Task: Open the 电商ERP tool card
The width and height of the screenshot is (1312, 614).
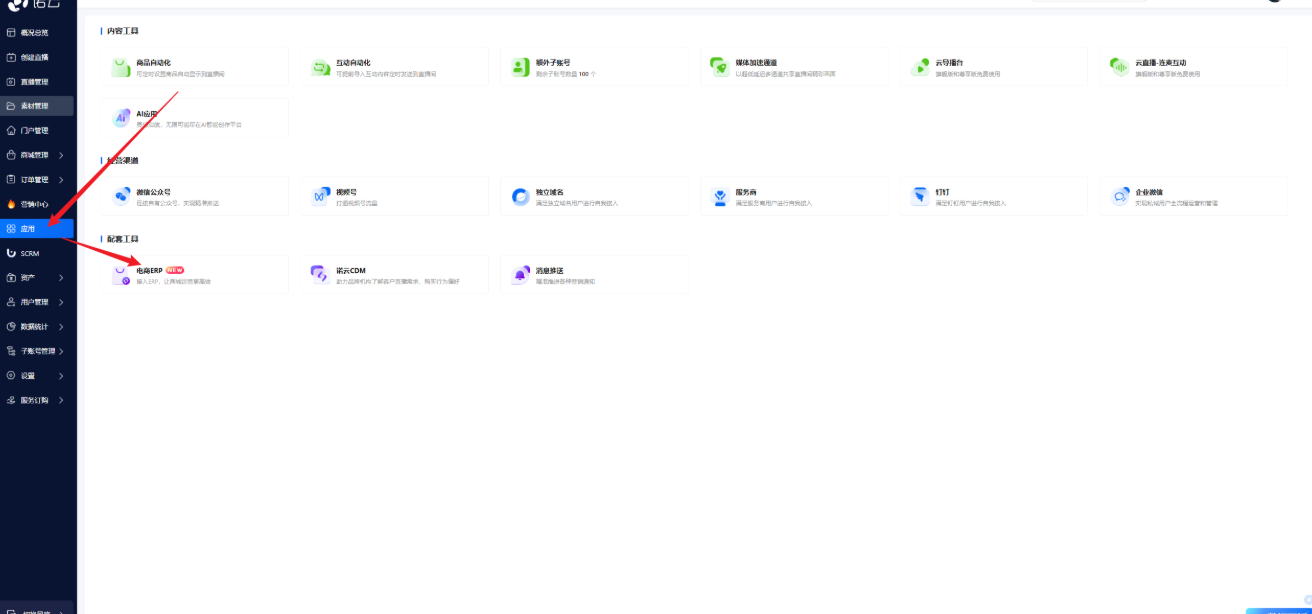Action: click(x=194, y=275)
